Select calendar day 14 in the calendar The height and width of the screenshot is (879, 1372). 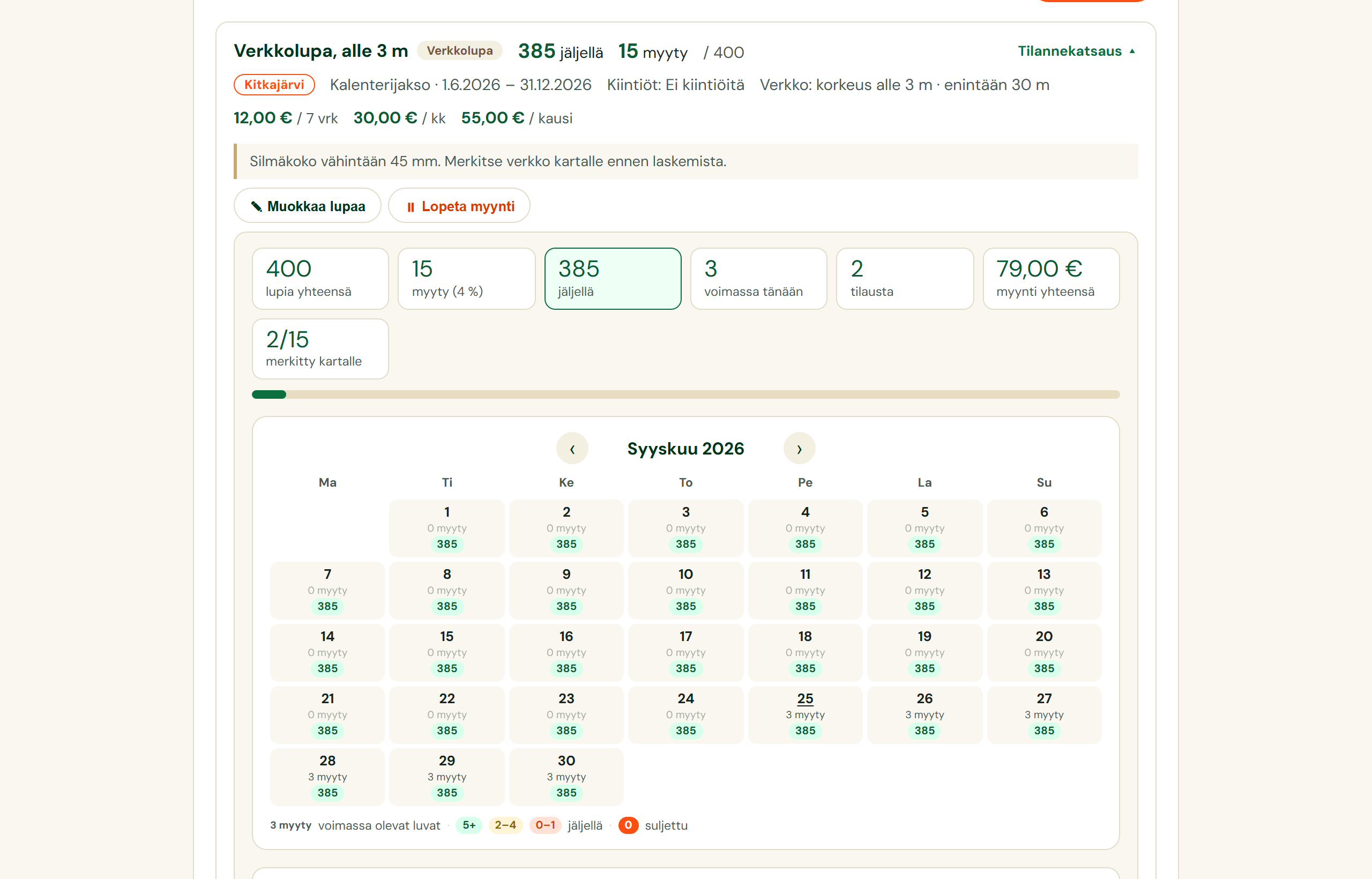[x=327, y=652]
